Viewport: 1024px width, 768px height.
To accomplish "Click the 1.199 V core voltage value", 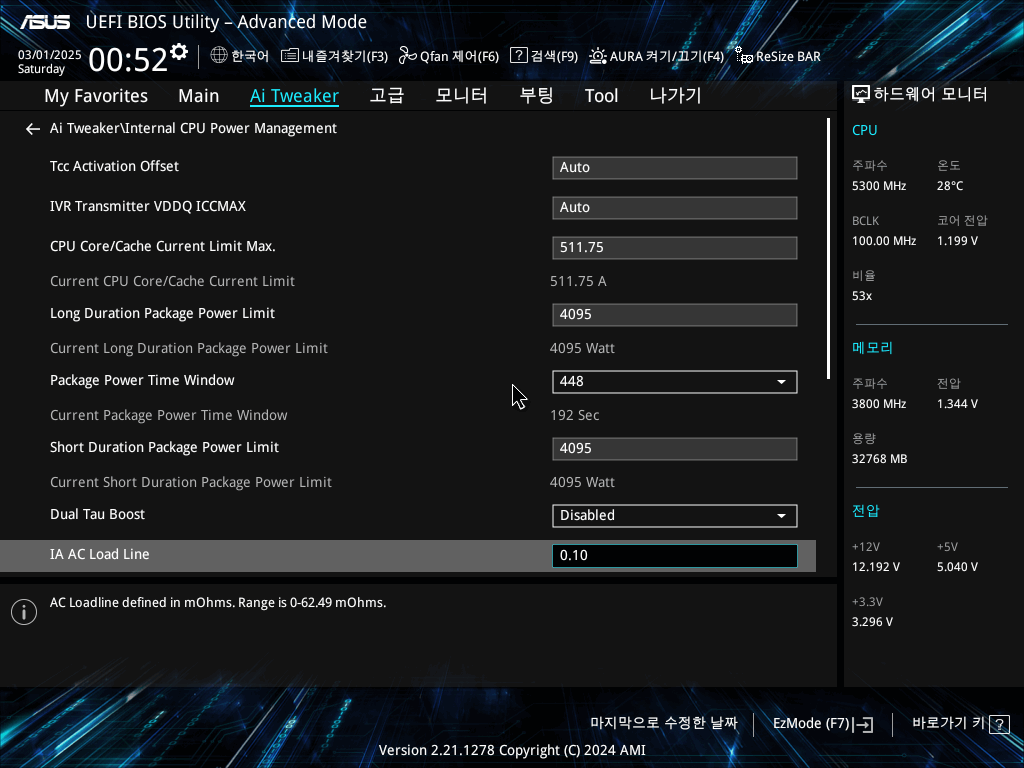I will (957, 241).
